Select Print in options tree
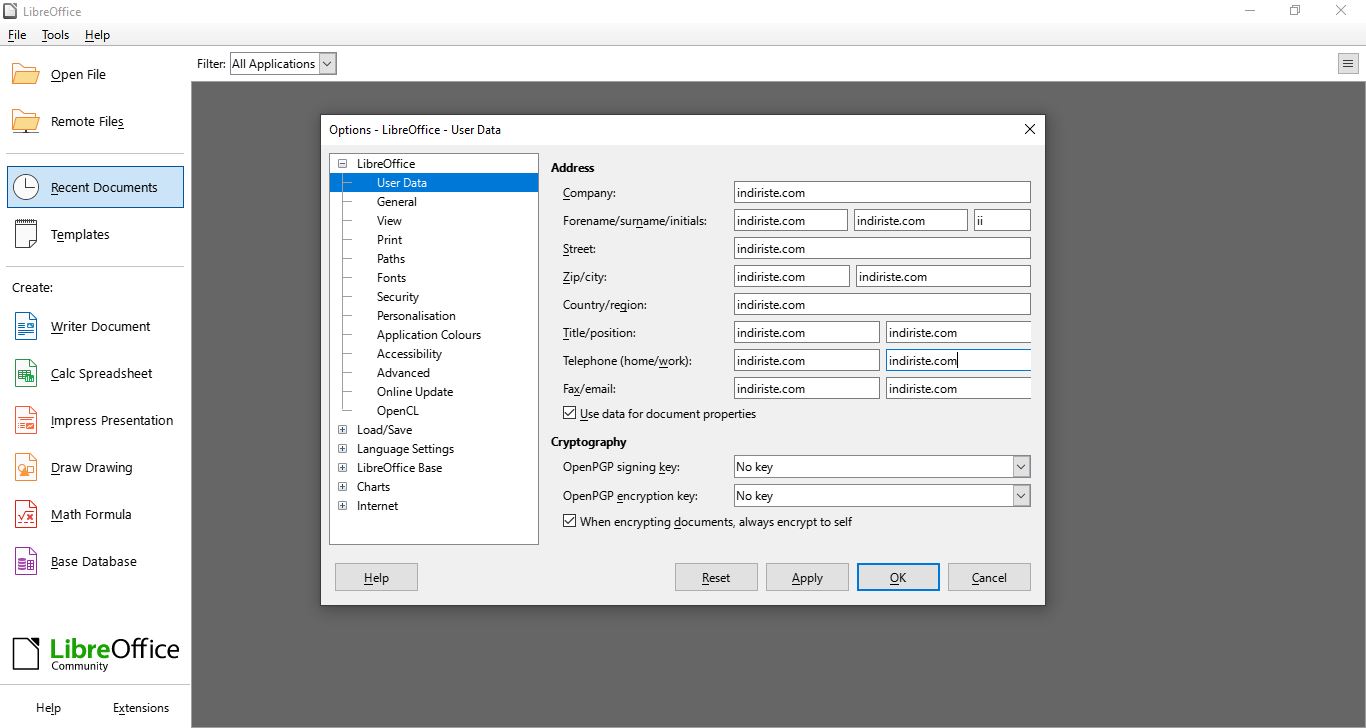1366x728 pixels. 389,239
